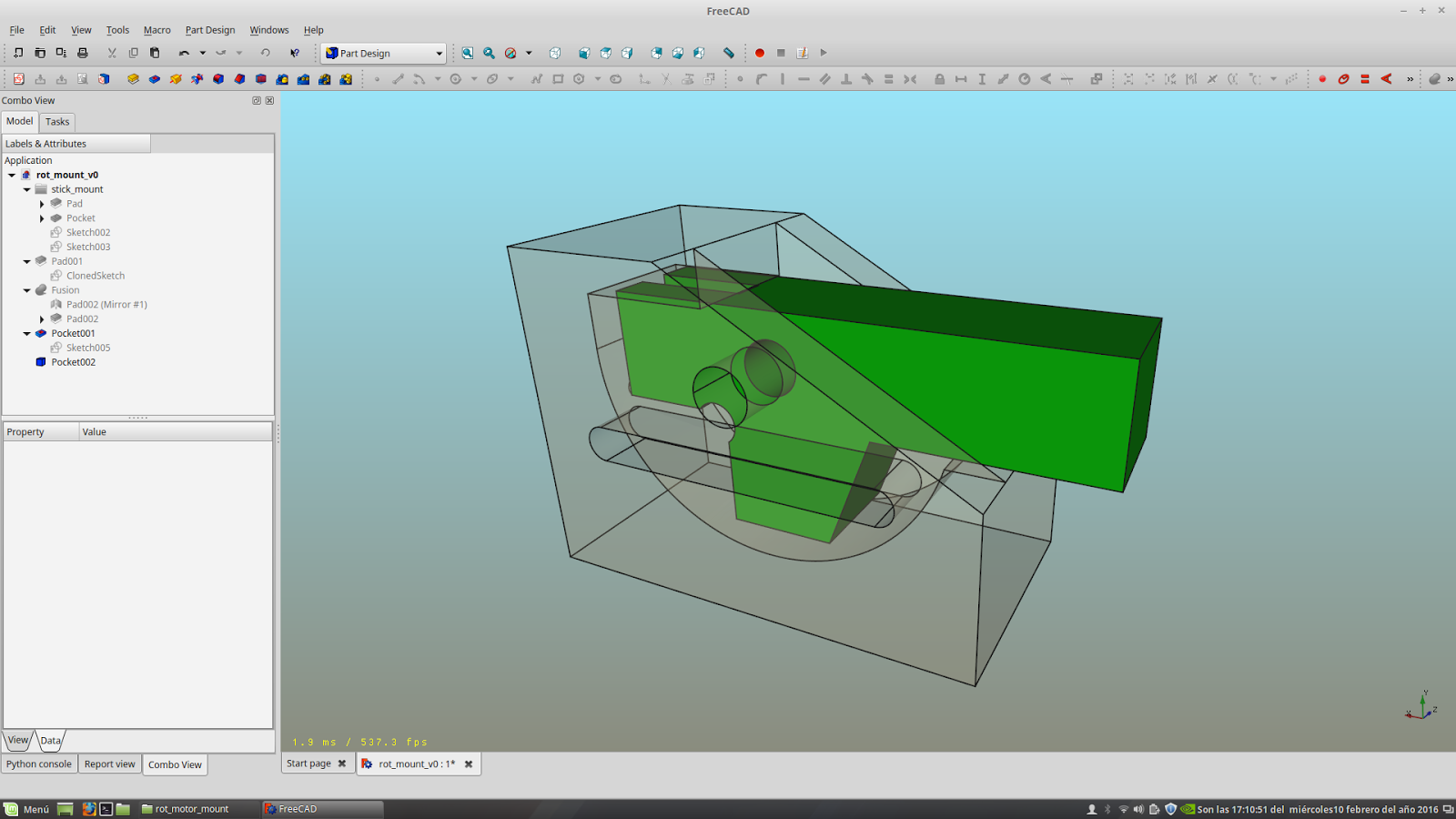The width and height of the screenshot is (1456, 819).
Task: Click the Print icon in toolbar
Action: [83, 53]
